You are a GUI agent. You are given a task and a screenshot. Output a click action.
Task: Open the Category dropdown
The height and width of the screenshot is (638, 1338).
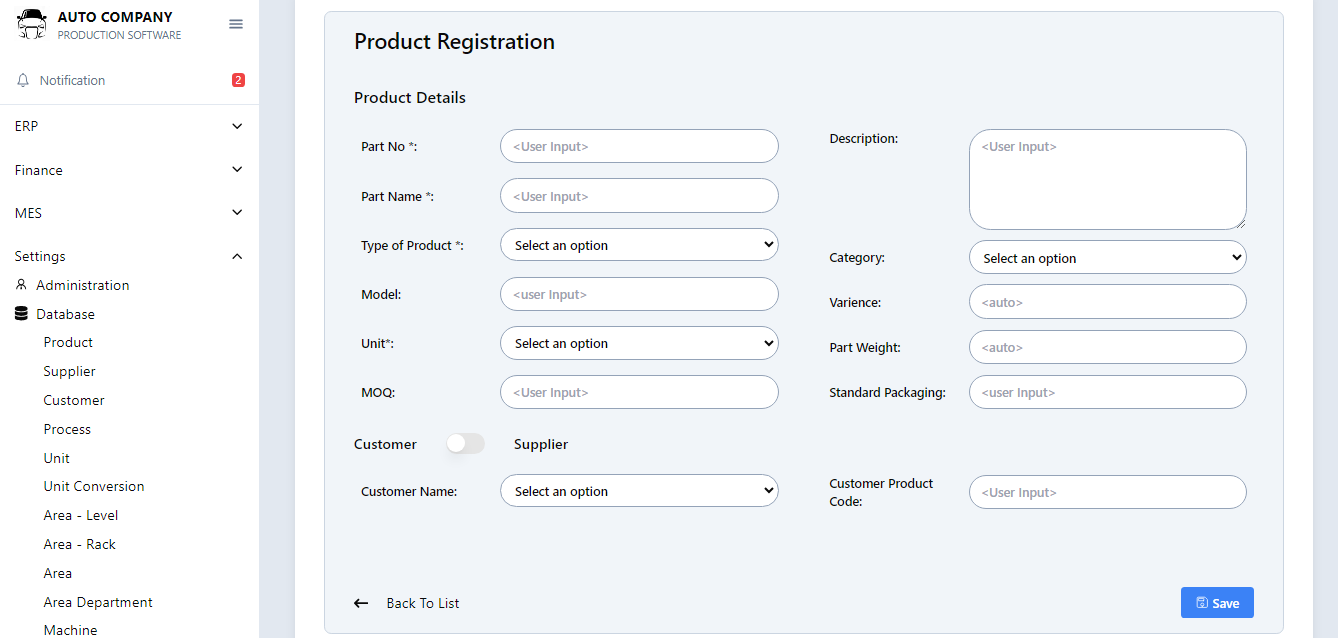click(x=1108, y=258)
